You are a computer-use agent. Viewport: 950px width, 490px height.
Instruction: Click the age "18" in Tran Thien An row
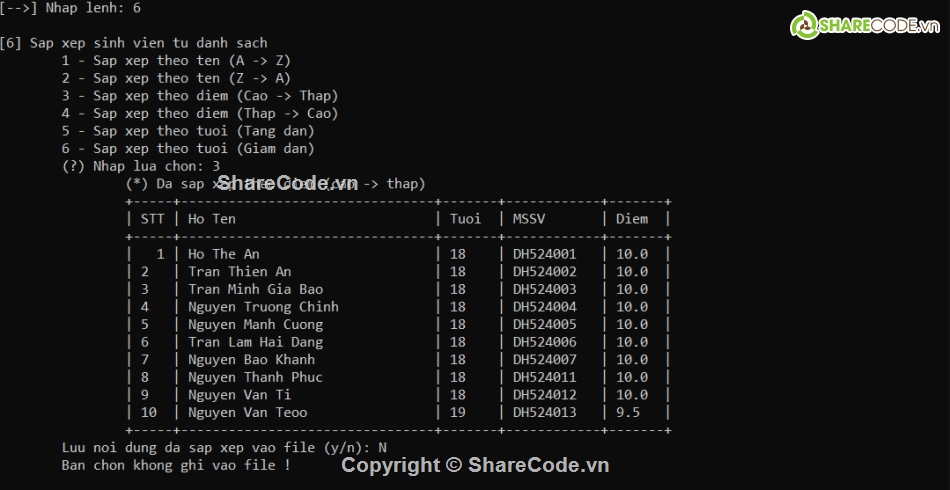point(457,271)
